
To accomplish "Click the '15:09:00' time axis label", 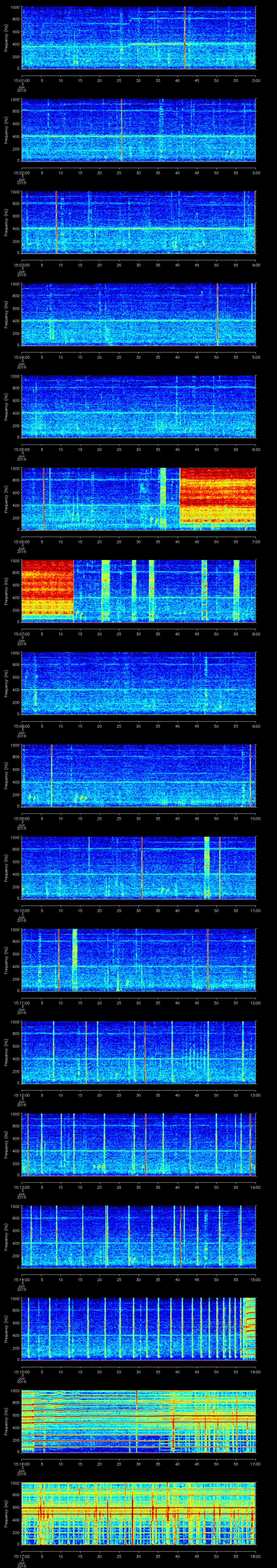I will point(21,818).
